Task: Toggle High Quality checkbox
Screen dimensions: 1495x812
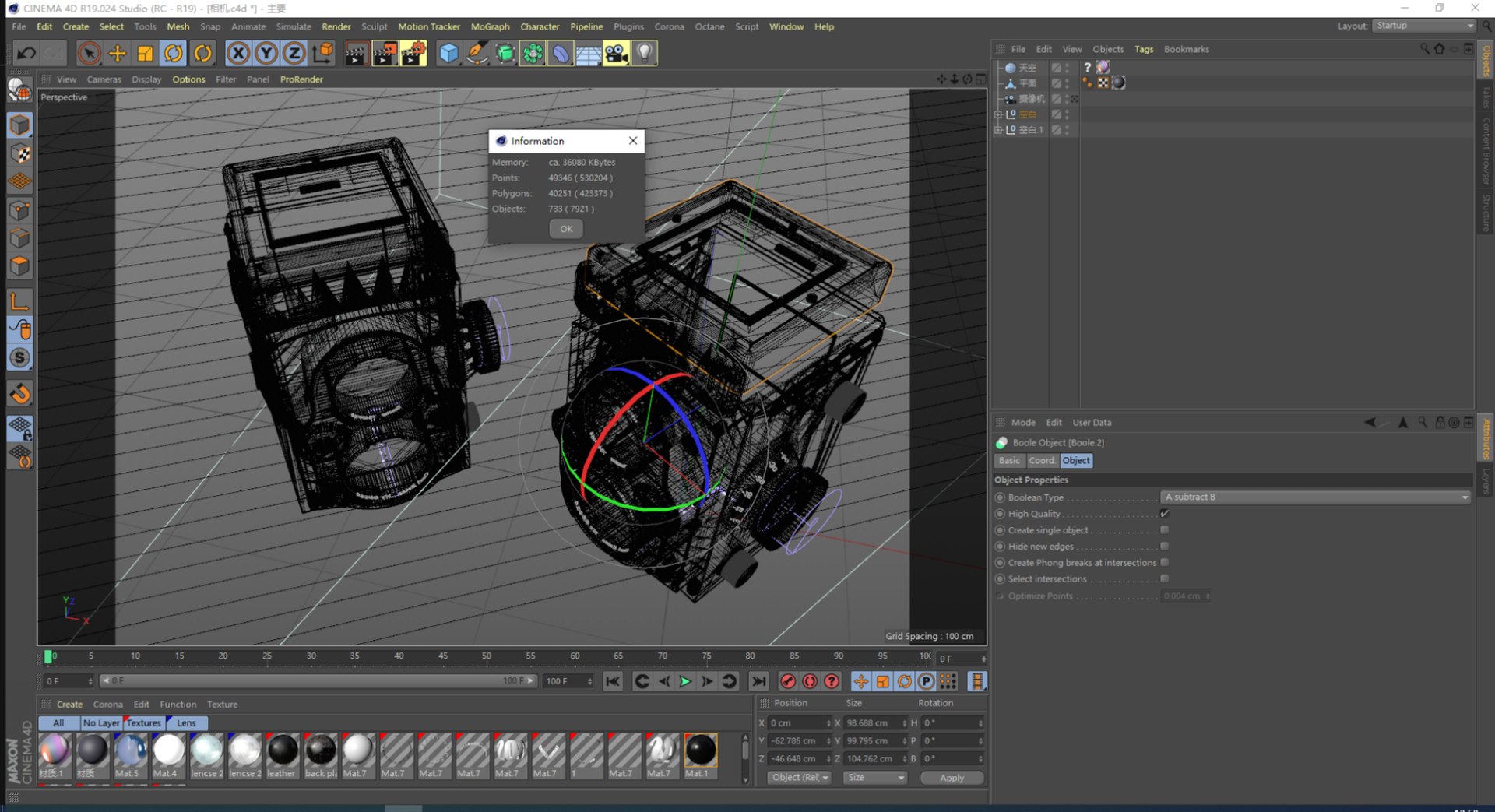Action: pos(1164,514)
